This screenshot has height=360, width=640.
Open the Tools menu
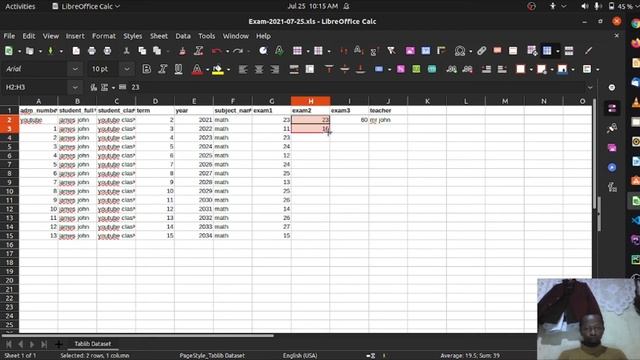pos(207,36)
